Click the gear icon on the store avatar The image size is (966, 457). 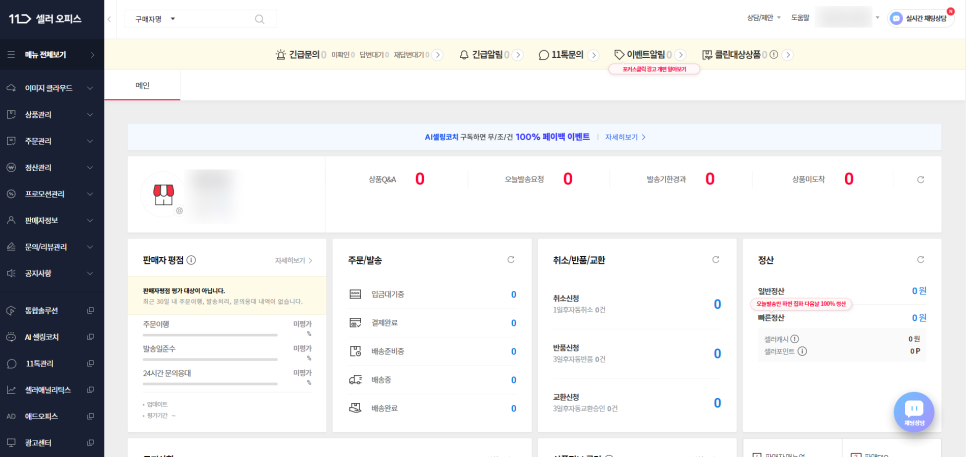(x=180, y=211)
